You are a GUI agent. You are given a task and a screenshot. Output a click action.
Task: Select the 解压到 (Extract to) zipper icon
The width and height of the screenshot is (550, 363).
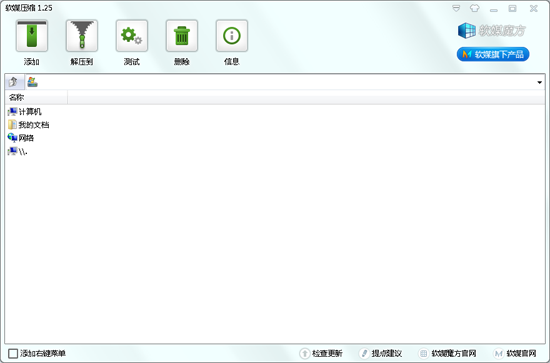click(x=82, y=36)
